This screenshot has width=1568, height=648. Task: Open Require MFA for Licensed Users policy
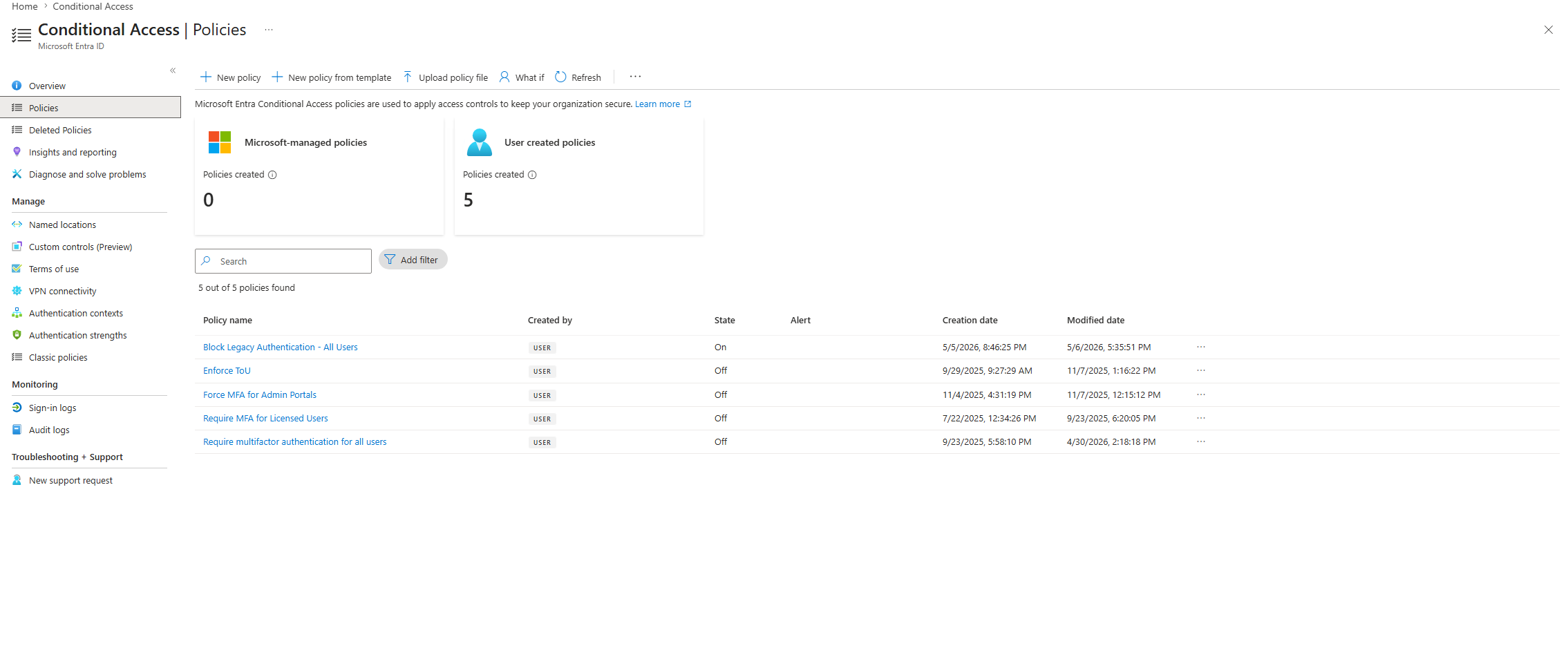point(265,419)
